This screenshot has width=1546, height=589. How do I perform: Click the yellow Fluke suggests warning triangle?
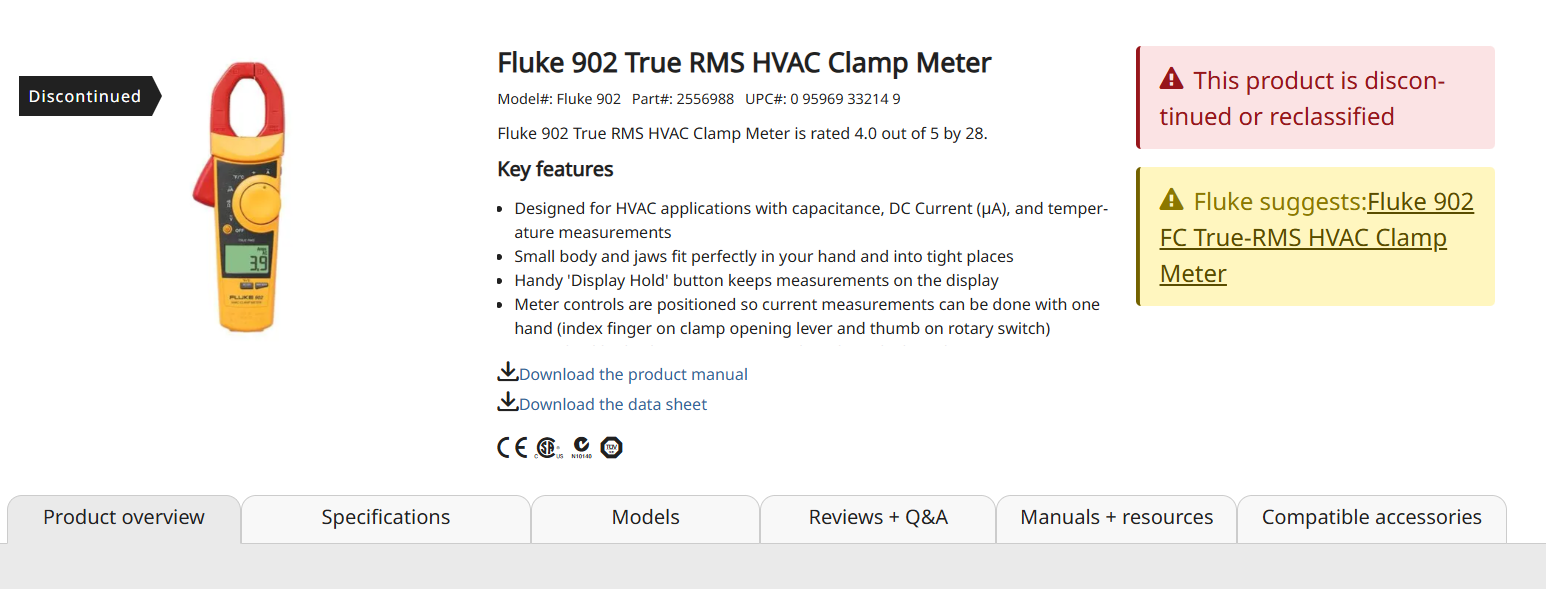(x=1171, y=201)
